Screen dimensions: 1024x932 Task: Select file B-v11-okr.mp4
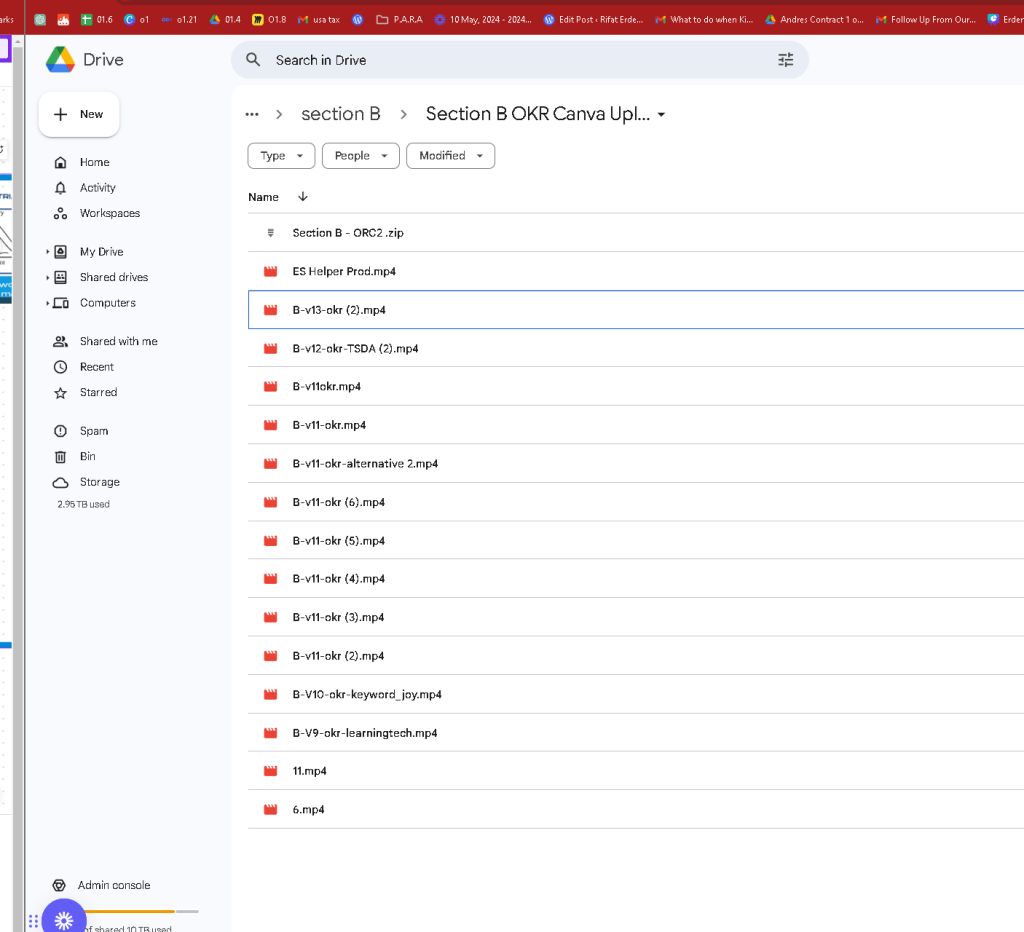[636, 425]
